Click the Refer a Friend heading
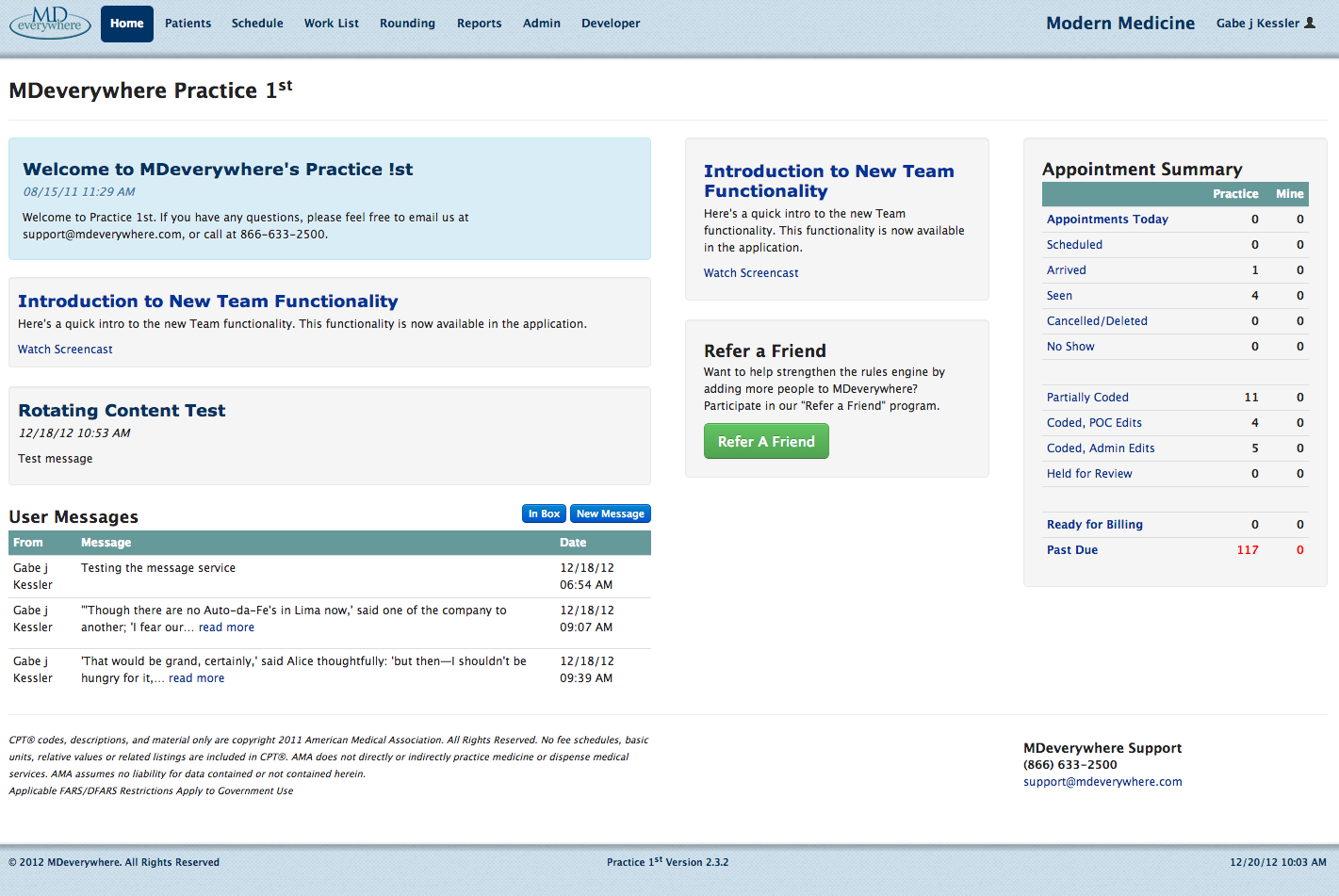 tap(765, 350)
